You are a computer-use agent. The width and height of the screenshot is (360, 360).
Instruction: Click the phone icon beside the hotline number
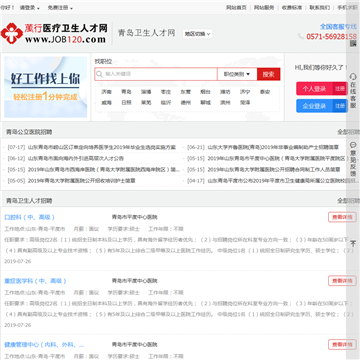point(301,37)
